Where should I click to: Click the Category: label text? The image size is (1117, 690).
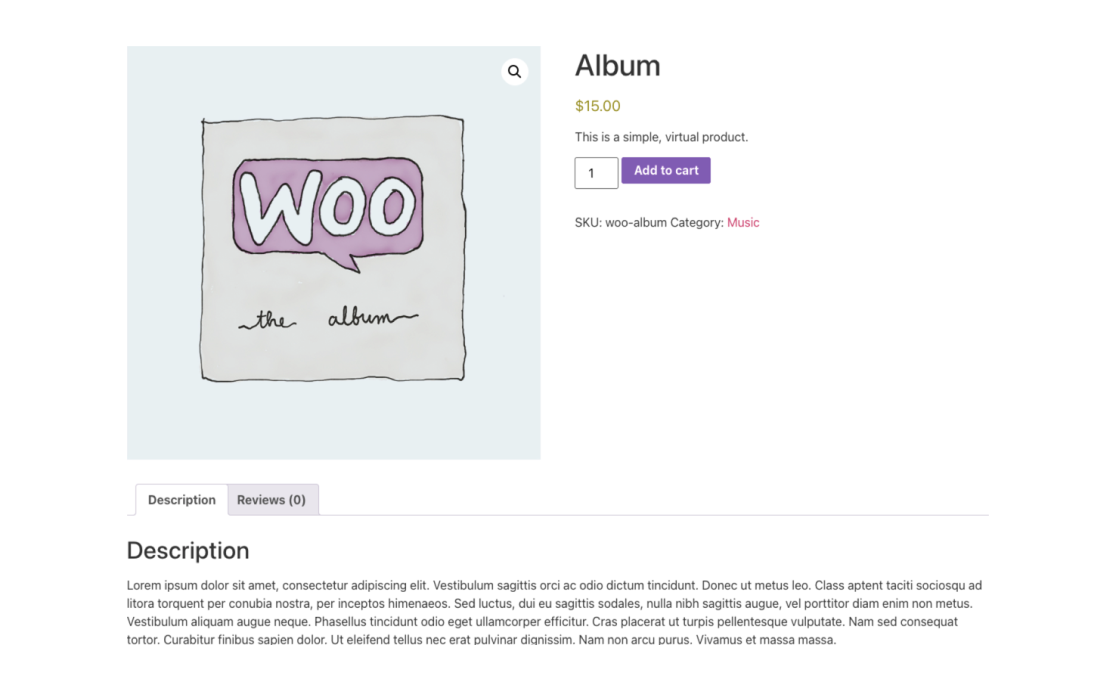pos(697,222)
